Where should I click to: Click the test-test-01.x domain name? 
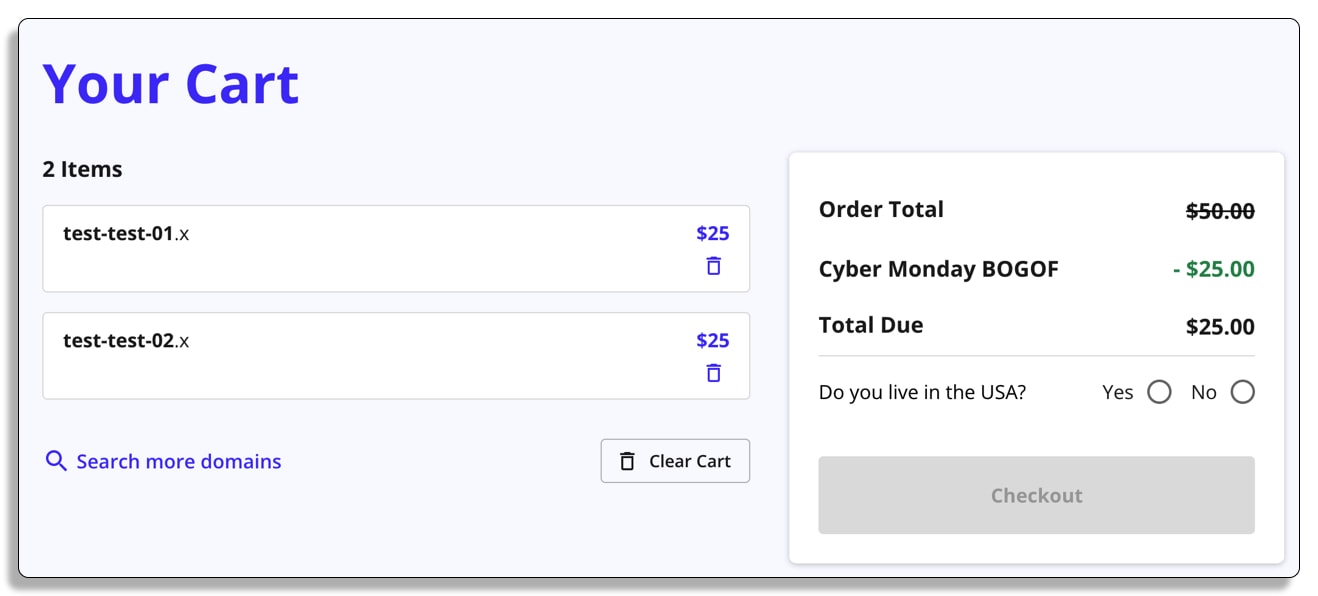[x=126, y=234]
